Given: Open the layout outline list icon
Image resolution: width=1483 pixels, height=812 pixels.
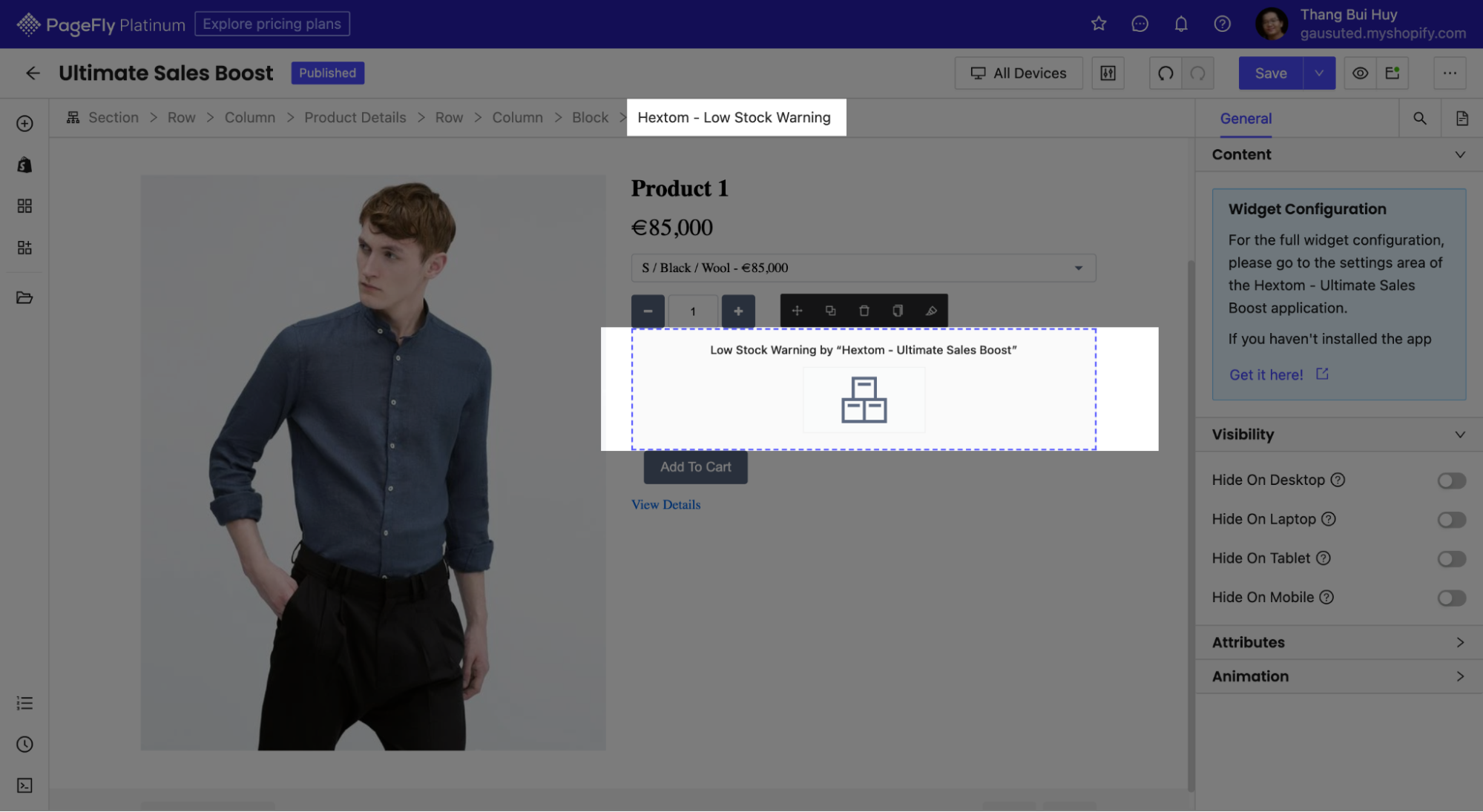Looking at the screenshot, I should tap(24, 703).
